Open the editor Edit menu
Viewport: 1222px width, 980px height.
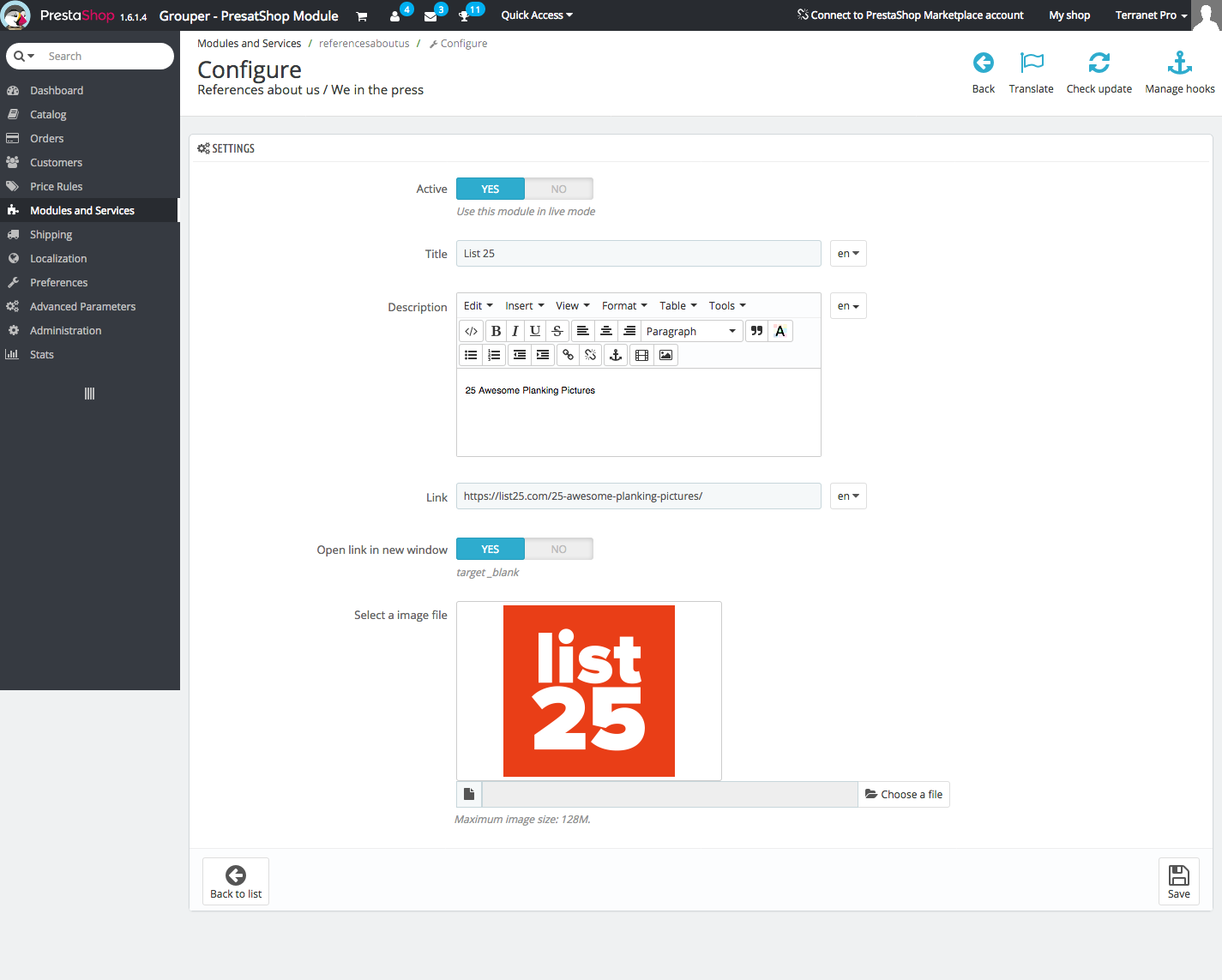click(x=479, y=306)
